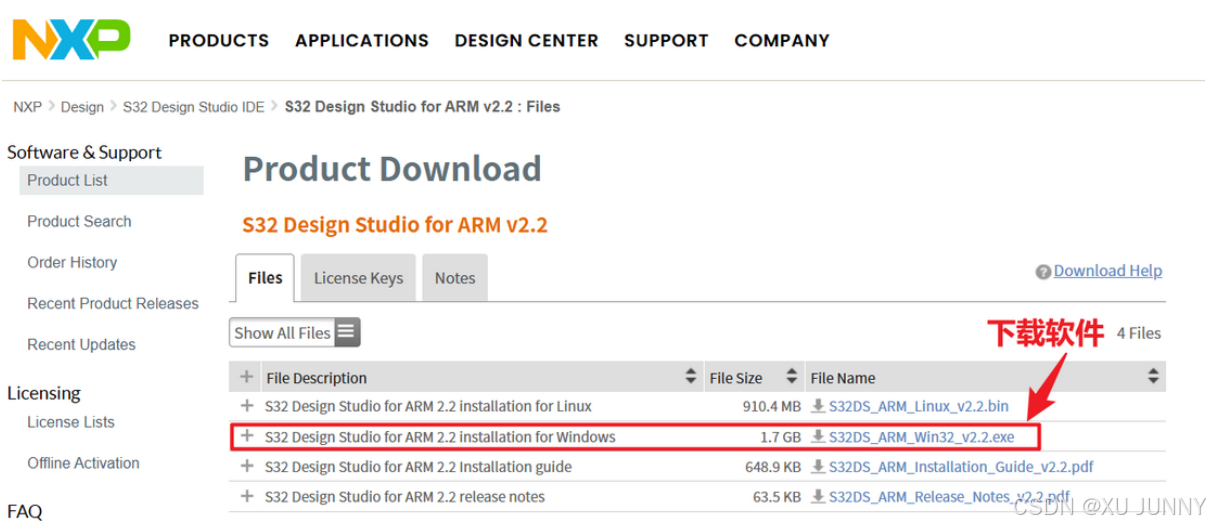The image size is (1210, 526).
Task: Click the Show All Files button
Action: coord(295,333)
